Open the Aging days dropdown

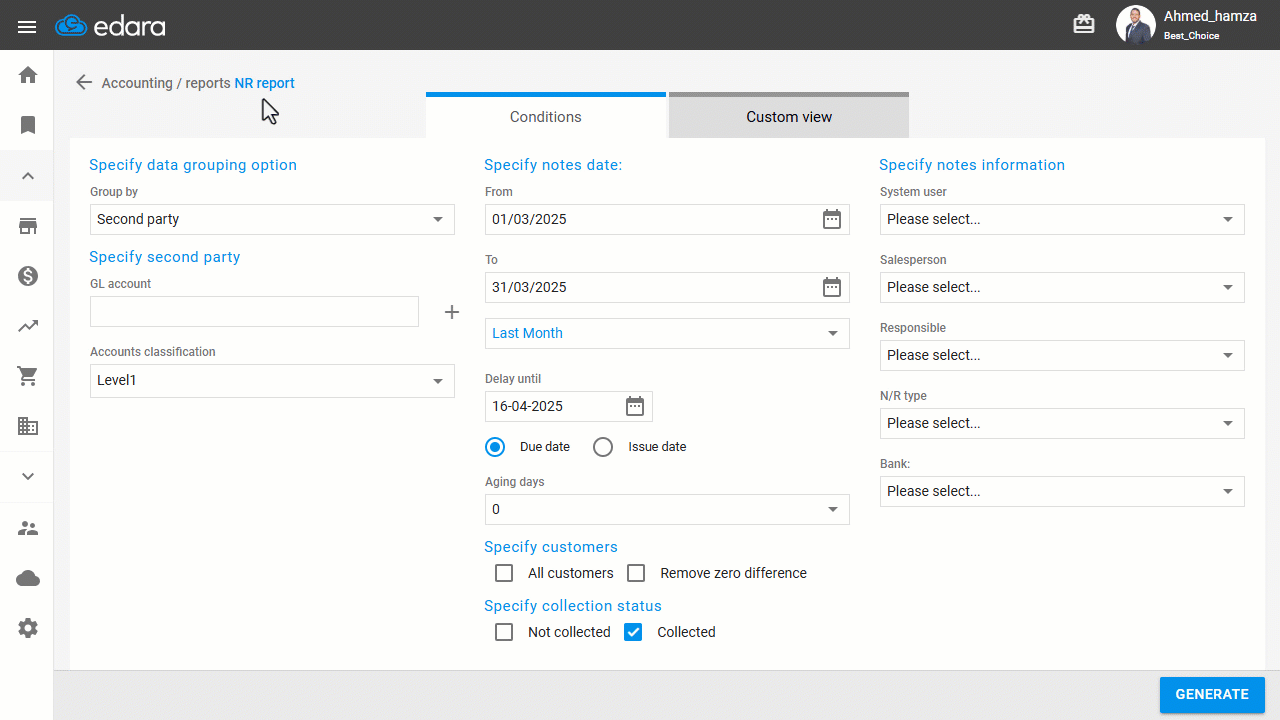(x=667, y=509)
